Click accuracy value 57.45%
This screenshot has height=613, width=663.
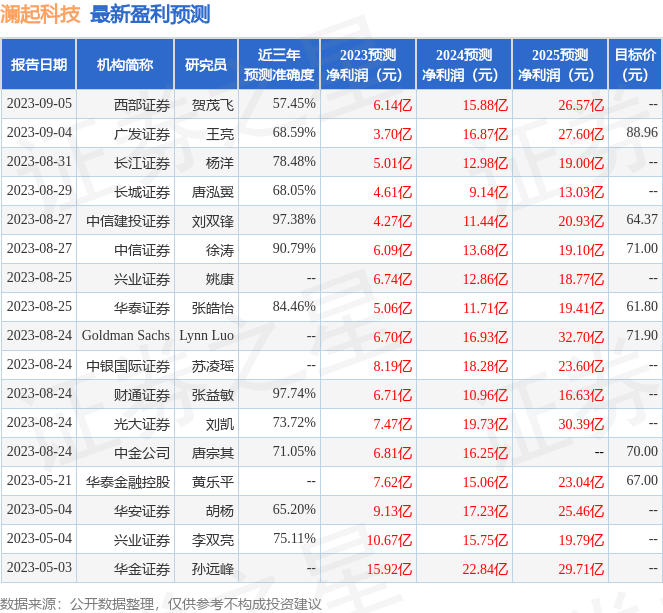(x=294, y=104)
